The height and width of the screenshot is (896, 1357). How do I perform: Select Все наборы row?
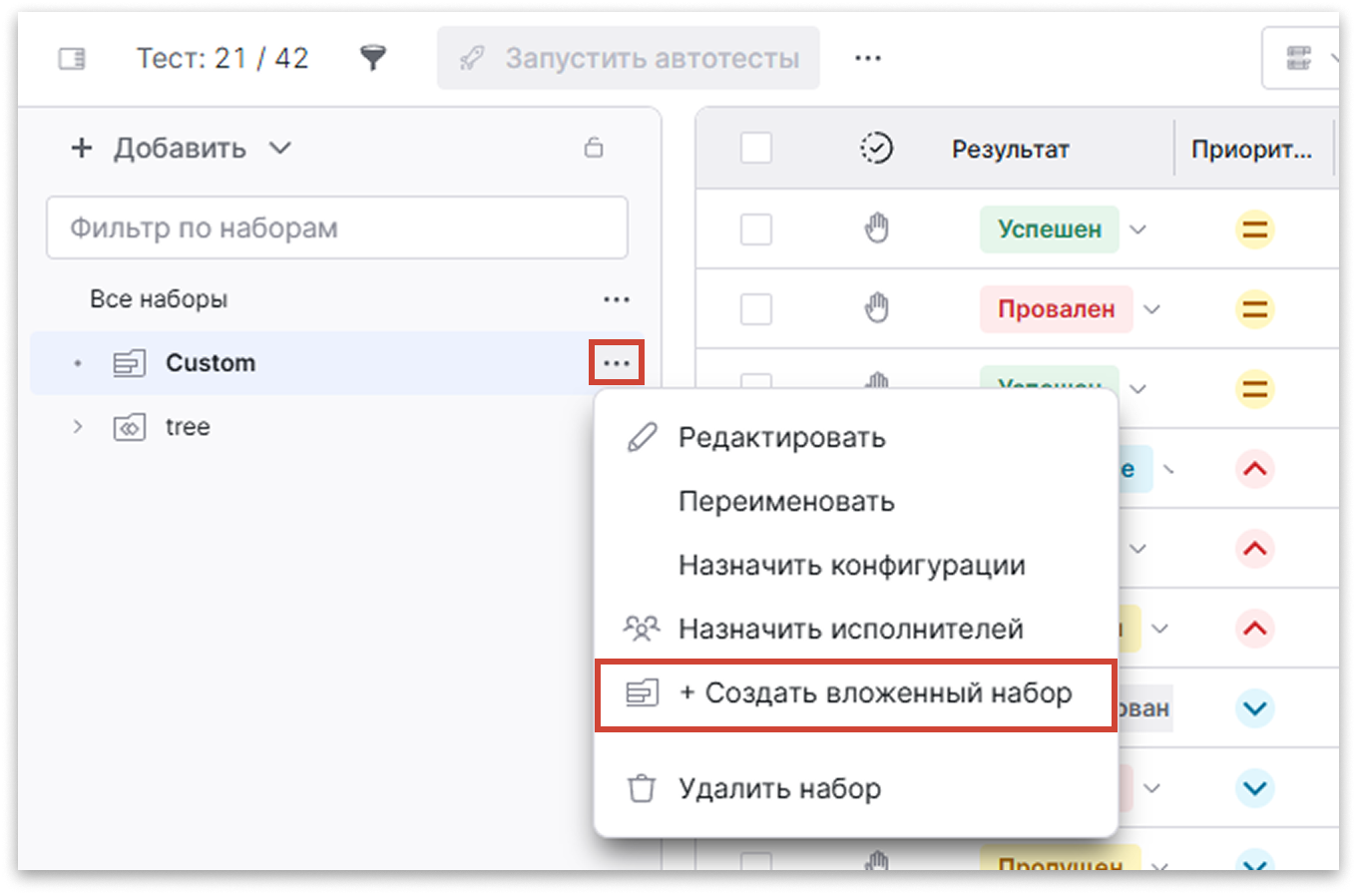click(337, 299)
